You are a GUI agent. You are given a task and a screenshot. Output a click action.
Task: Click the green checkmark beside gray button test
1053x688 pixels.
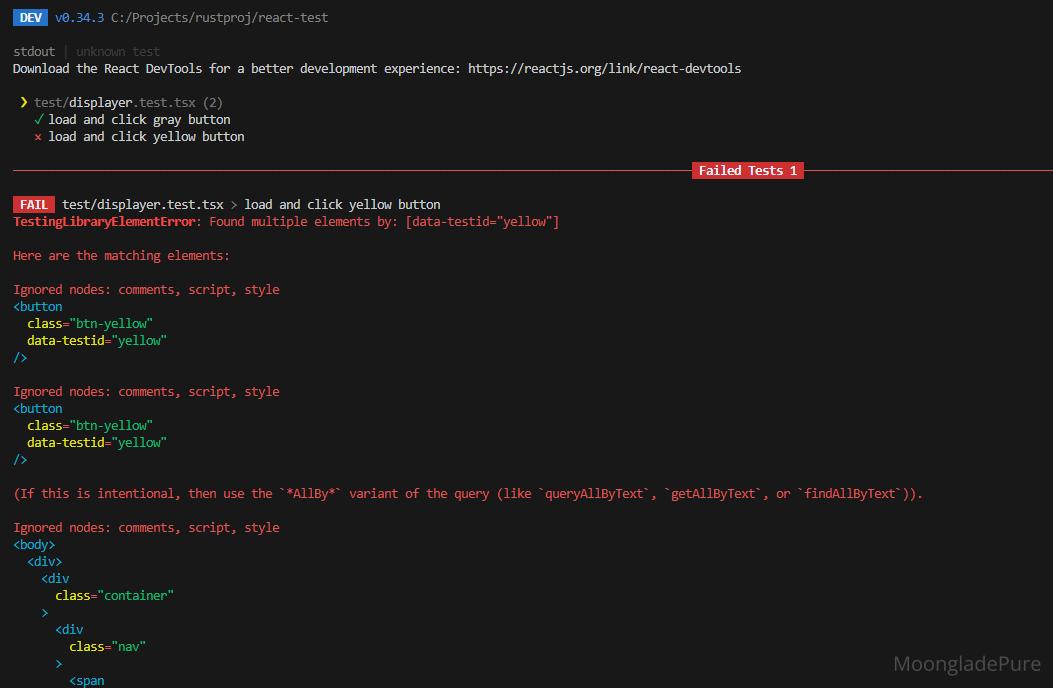pos(38,119)
